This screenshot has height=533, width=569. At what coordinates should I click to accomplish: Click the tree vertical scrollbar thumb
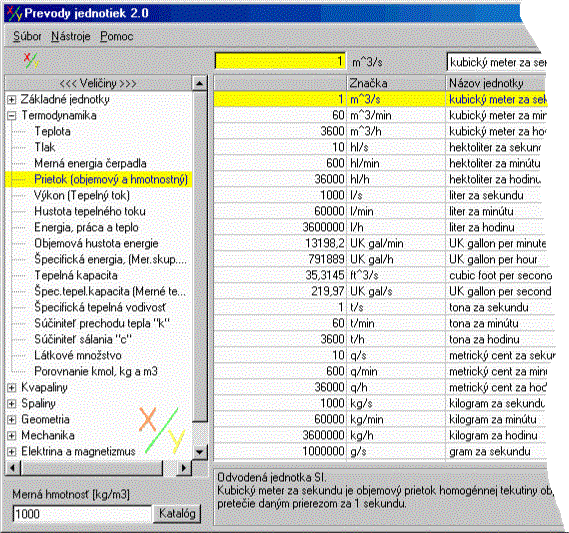[x=199, y=256]
